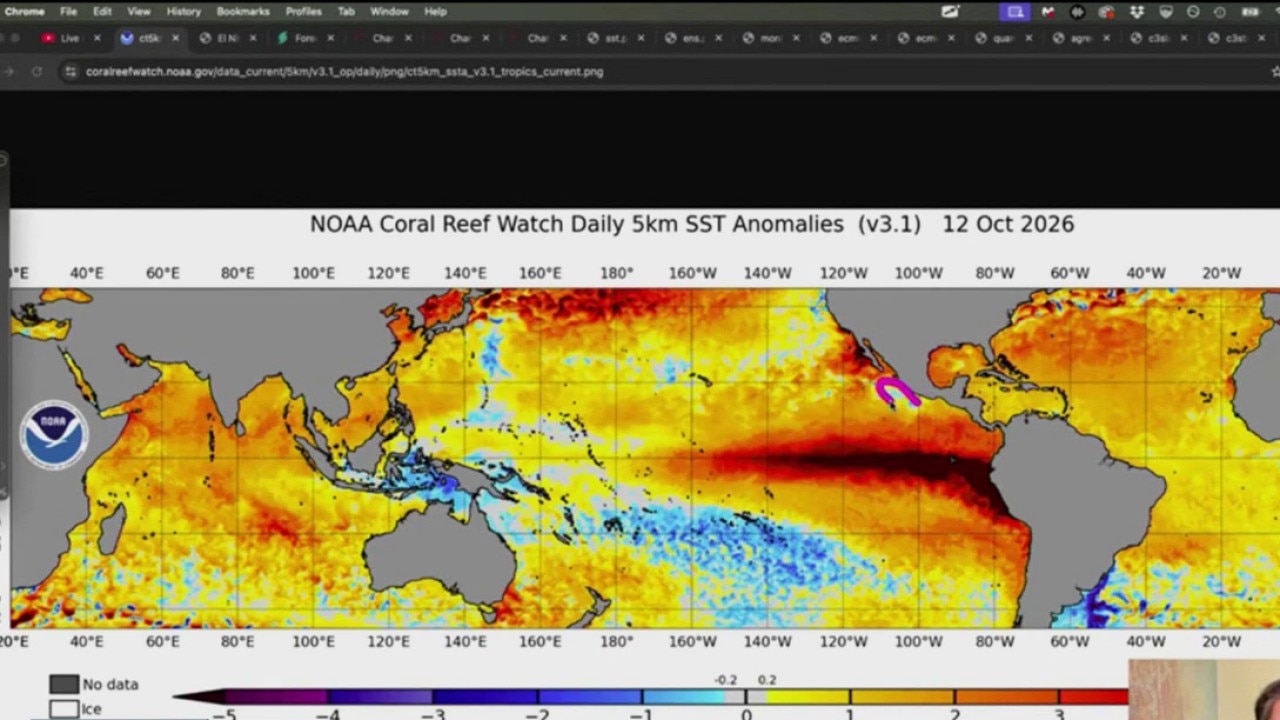
Task: Click the pen-on-screen annotation menu bar icon
Action: pos(950,12)
